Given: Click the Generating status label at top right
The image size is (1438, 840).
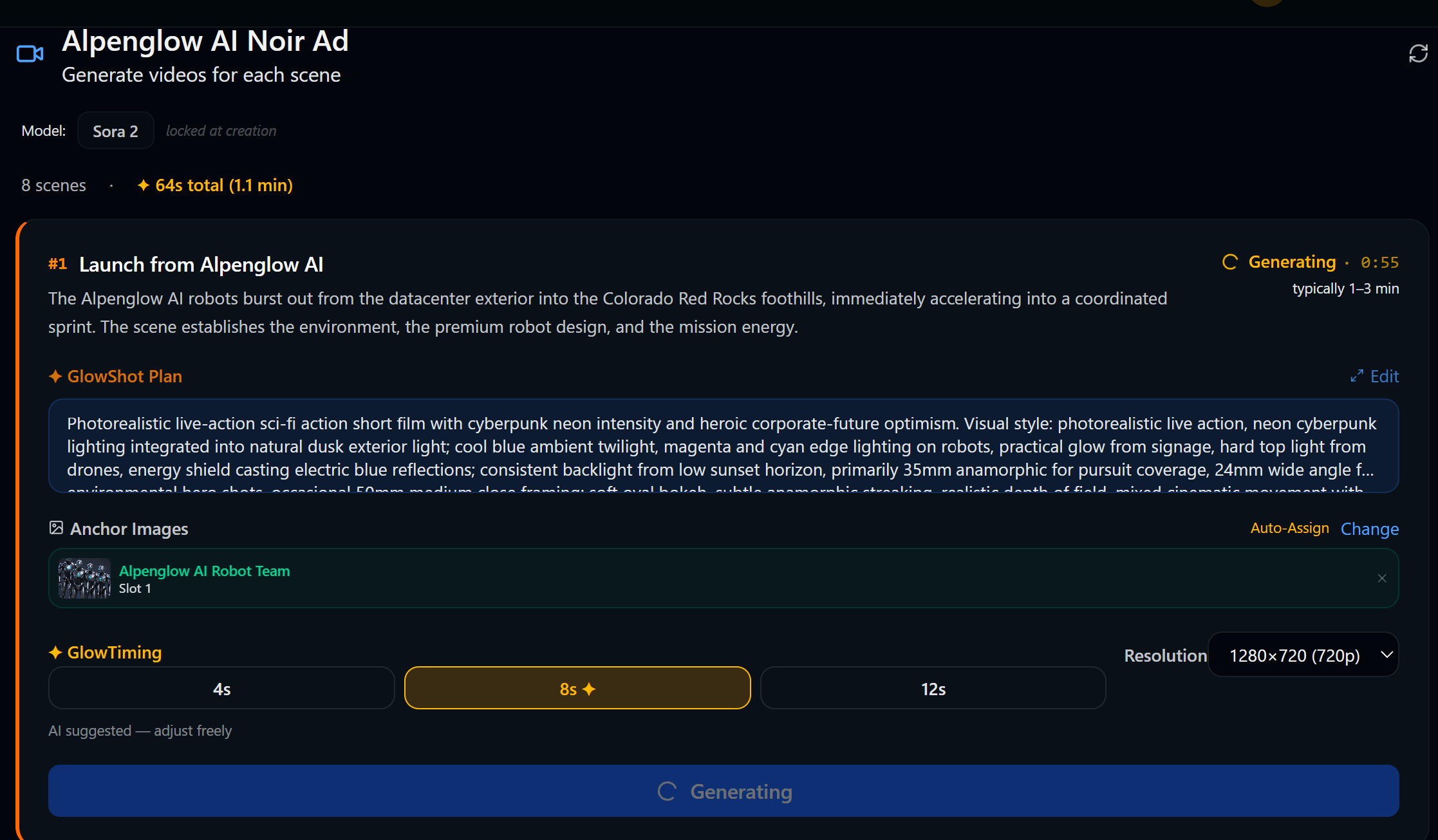Looking at the screenshot, I should [x=1292, y=262].
